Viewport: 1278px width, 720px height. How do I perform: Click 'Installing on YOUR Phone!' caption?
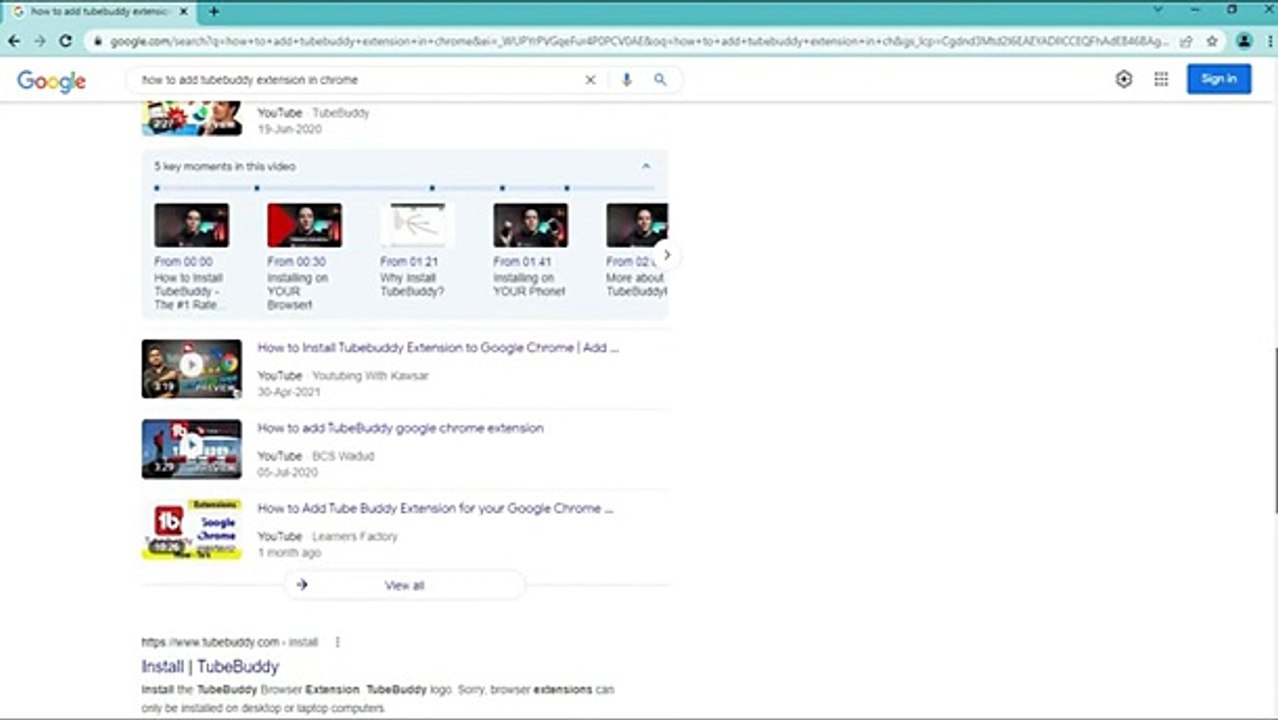click(x=529, y=285)
